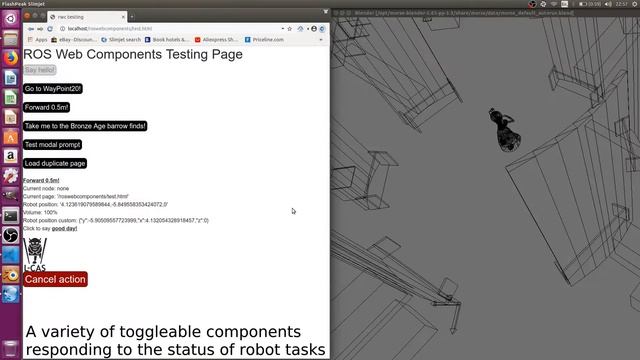Screen dimensions: 640x360
Task: Bookmark this page with the star icon
Action: click(x=290, y=29)
